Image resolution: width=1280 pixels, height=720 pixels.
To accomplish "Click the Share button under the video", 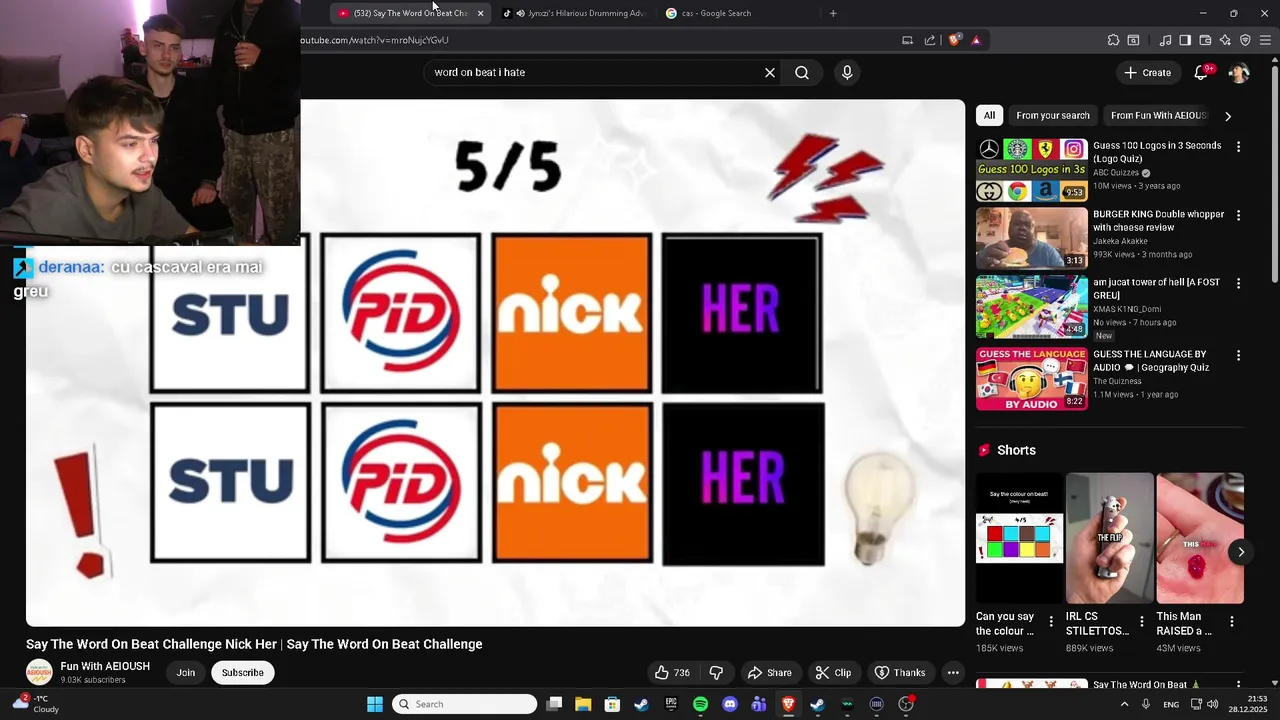I will click(x=770, y=673).
